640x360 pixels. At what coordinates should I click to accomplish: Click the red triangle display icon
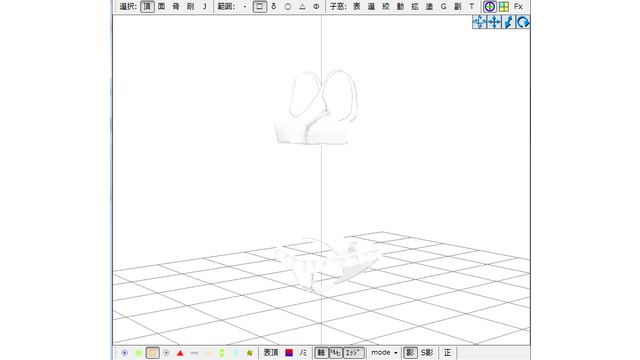(180, 353)
